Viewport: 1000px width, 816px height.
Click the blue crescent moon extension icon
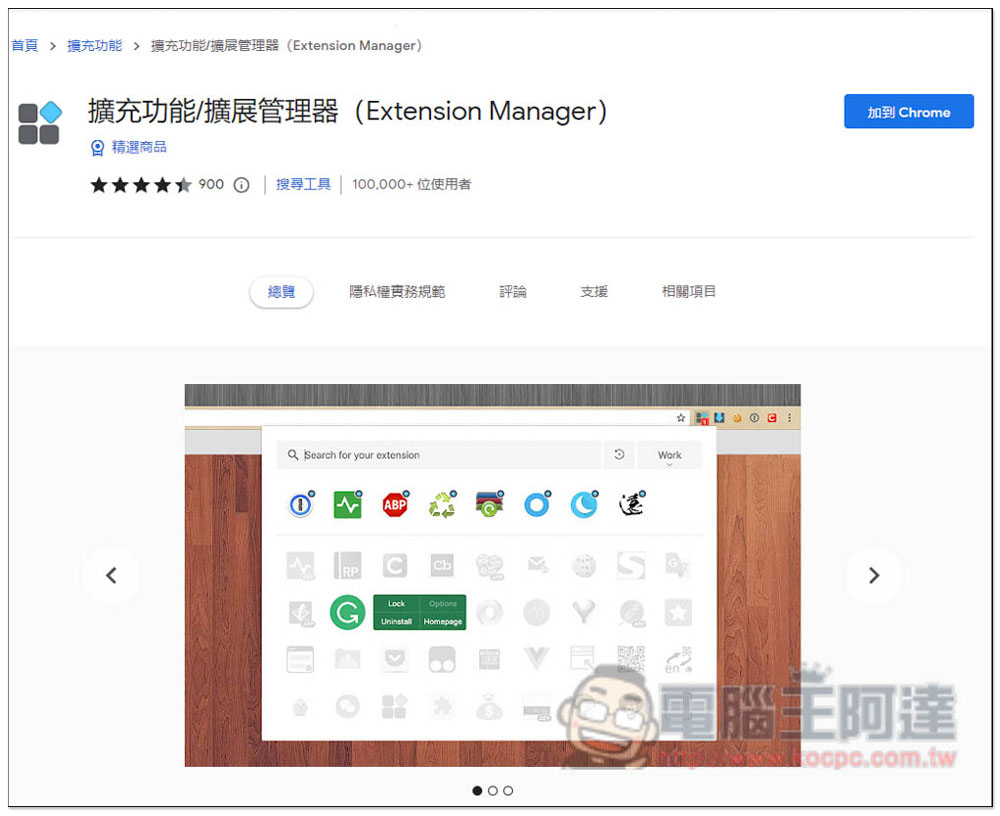point(584,505)
